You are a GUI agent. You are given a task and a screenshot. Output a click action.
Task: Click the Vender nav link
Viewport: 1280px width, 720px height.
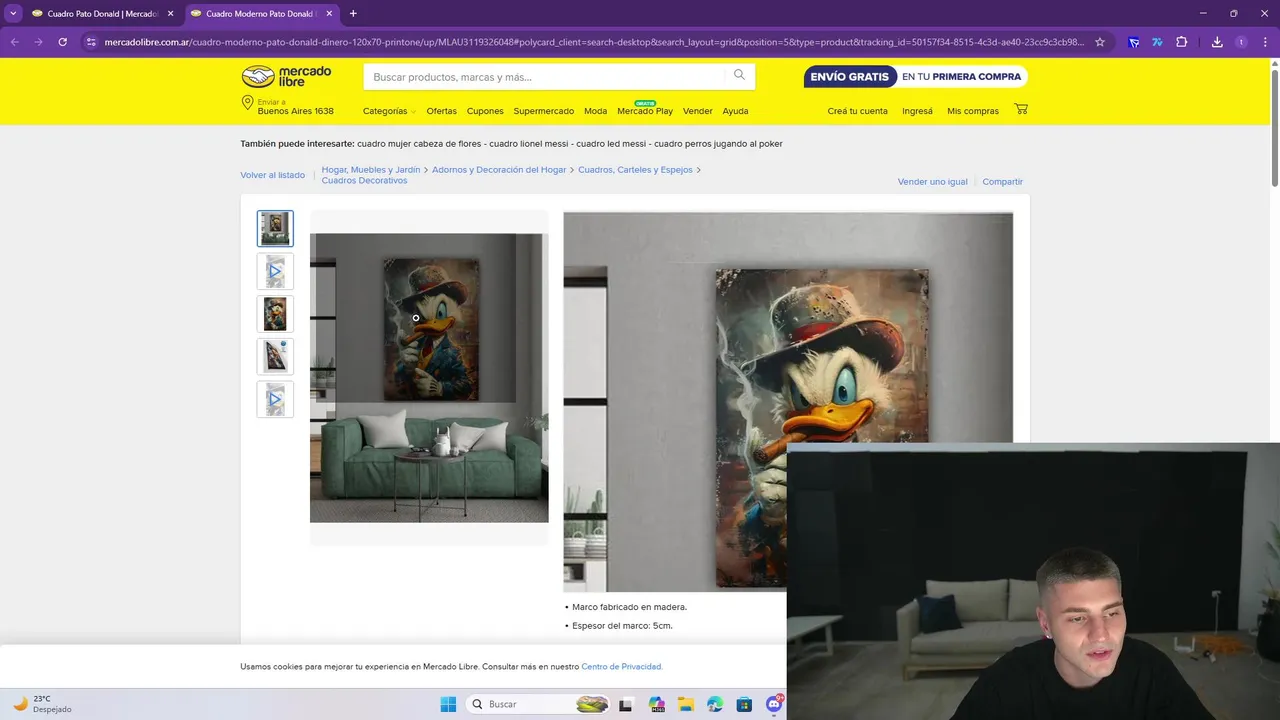coord(697,111)
